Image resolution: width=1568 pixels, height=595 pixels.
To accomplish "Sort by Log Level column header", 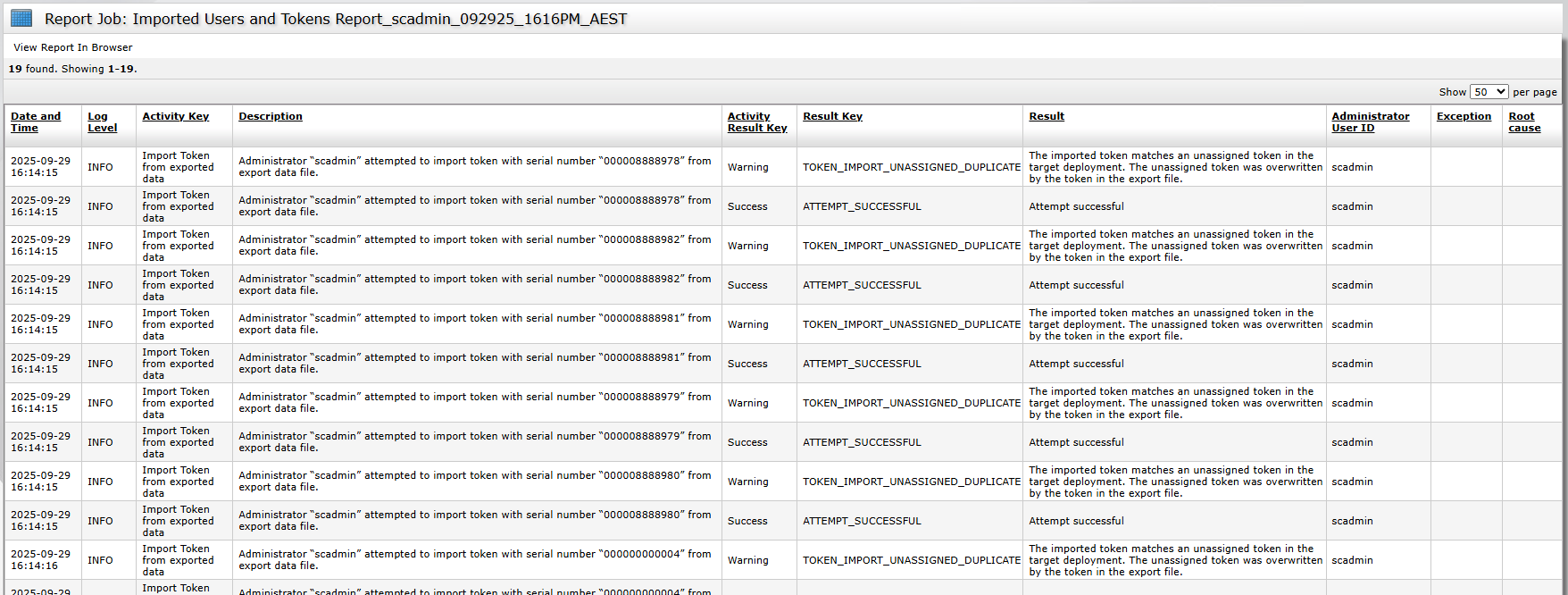I will coord(102,122).
